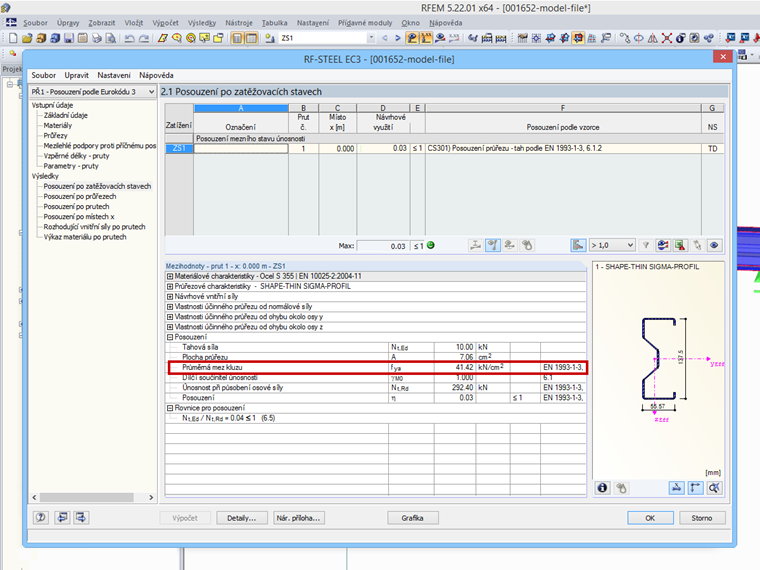
Task: Select Posouzení po prutech in navigator
Action: [77, 206]
